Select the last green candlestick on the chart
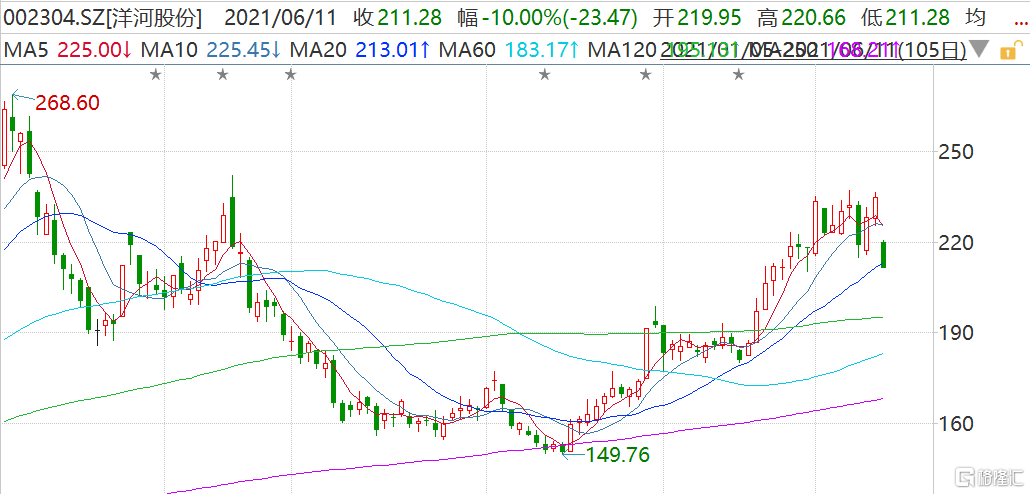The width and height of the screenshot is (1030, 494). [884, 254]
